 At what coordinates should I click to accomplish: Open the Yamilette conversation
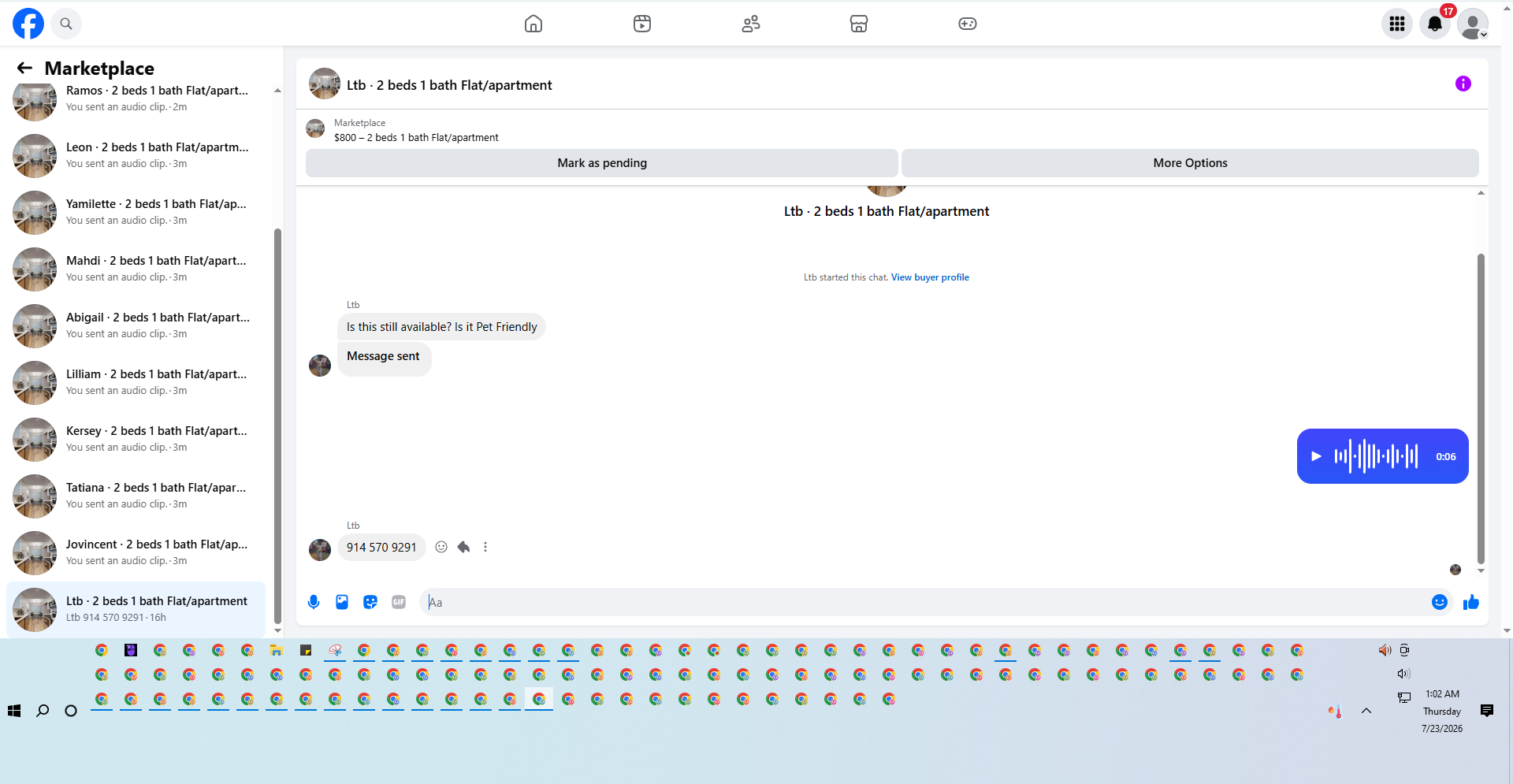pos(136,213)
